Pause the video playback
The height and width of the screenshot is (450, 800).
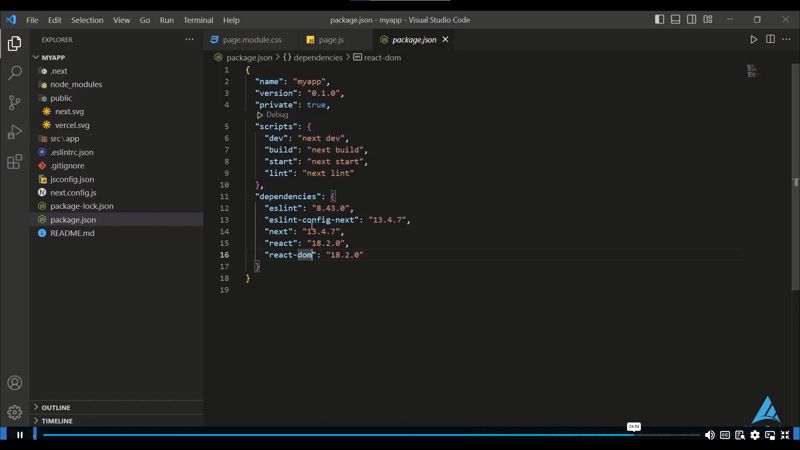20,435
